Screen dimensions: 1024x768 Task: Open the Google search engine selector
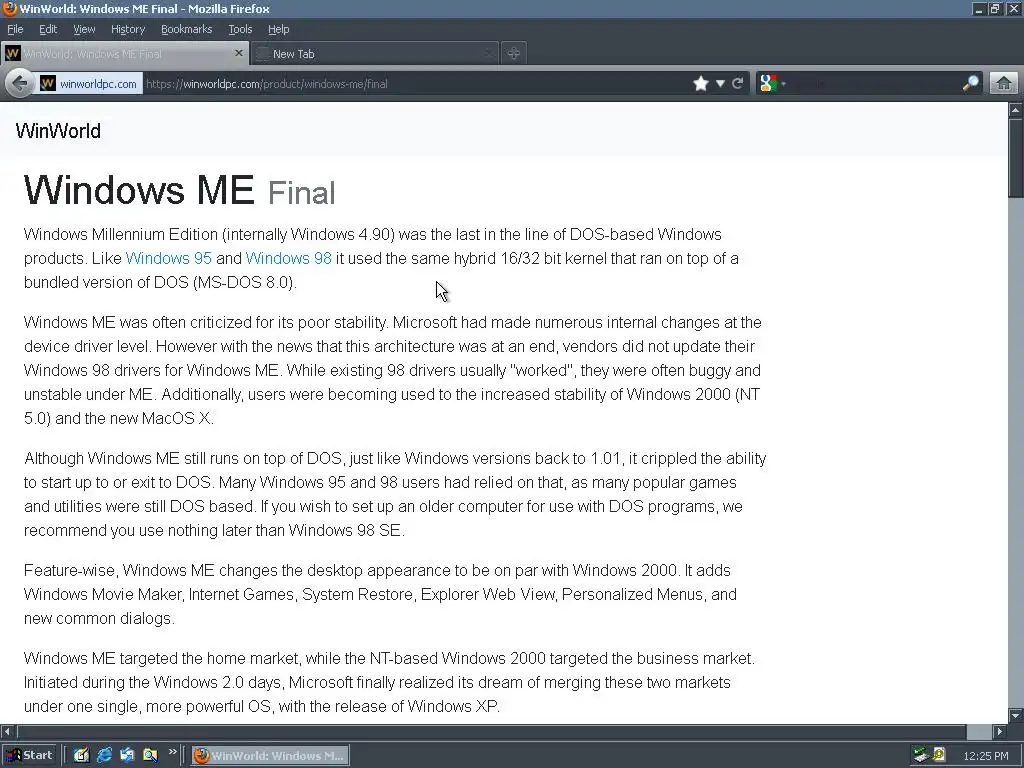click(773, 84)
